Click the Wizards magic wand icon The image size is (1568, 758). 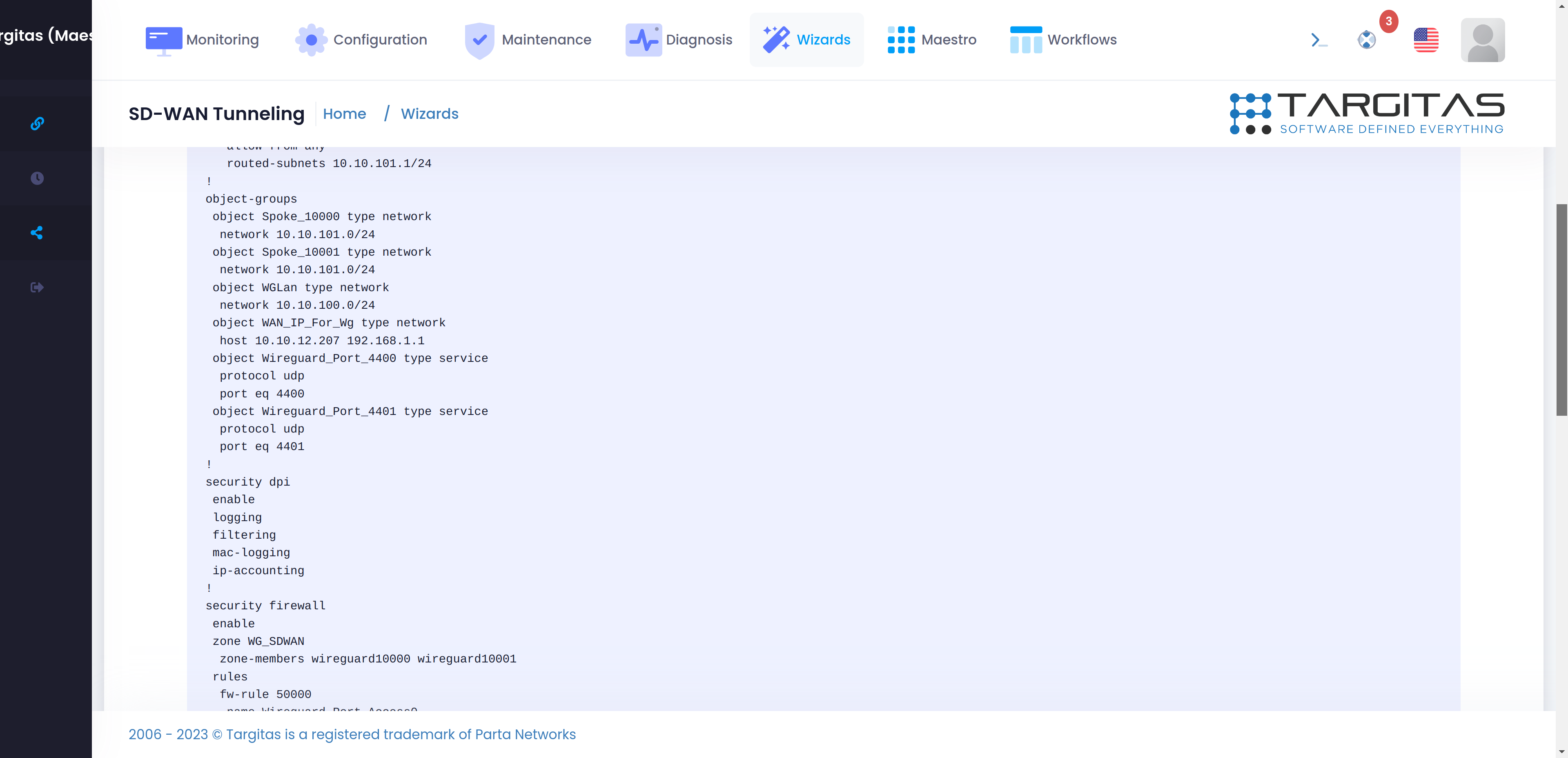[777, 40]
